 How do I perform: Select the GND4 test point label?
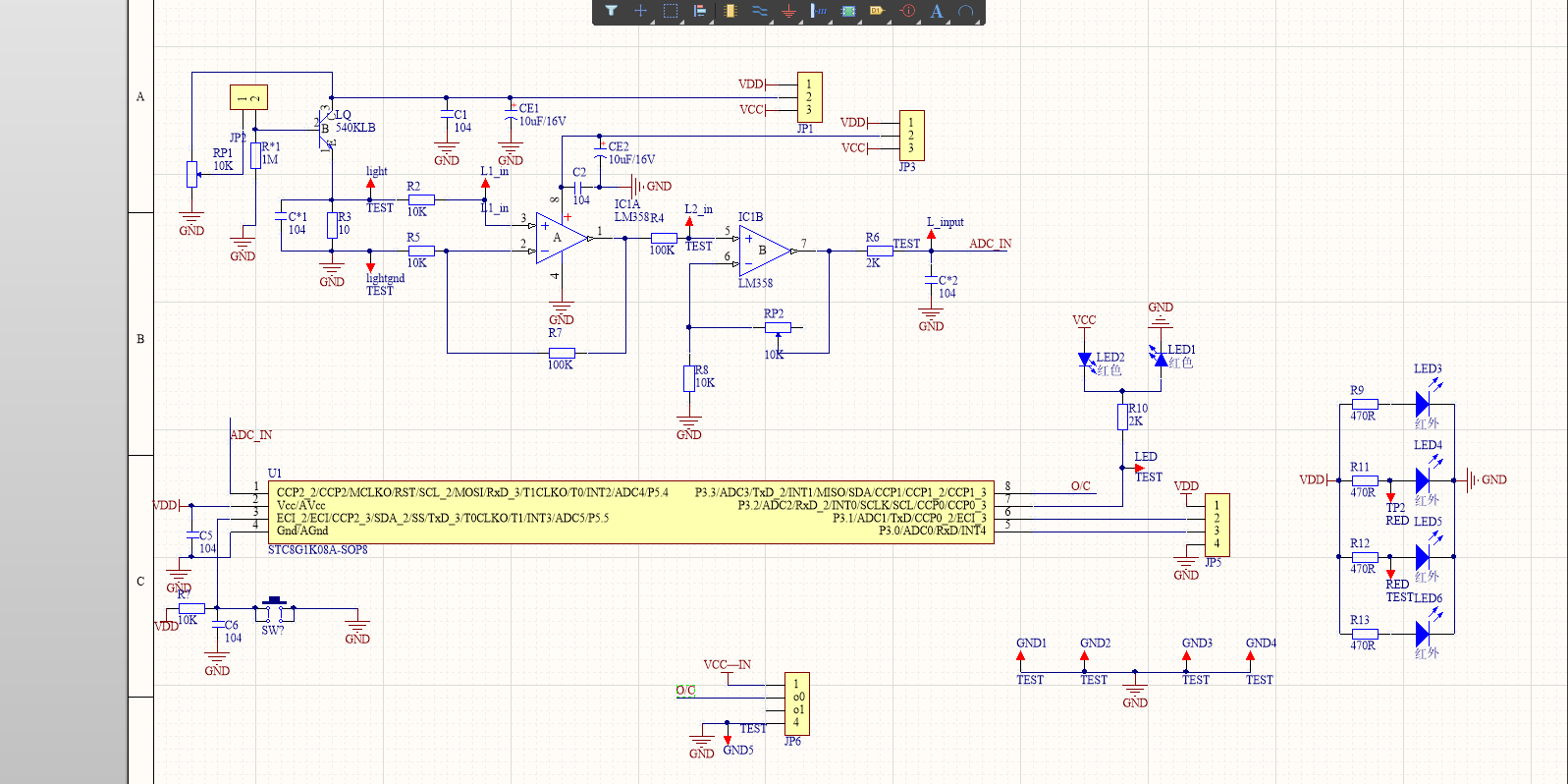[1261, 644]
